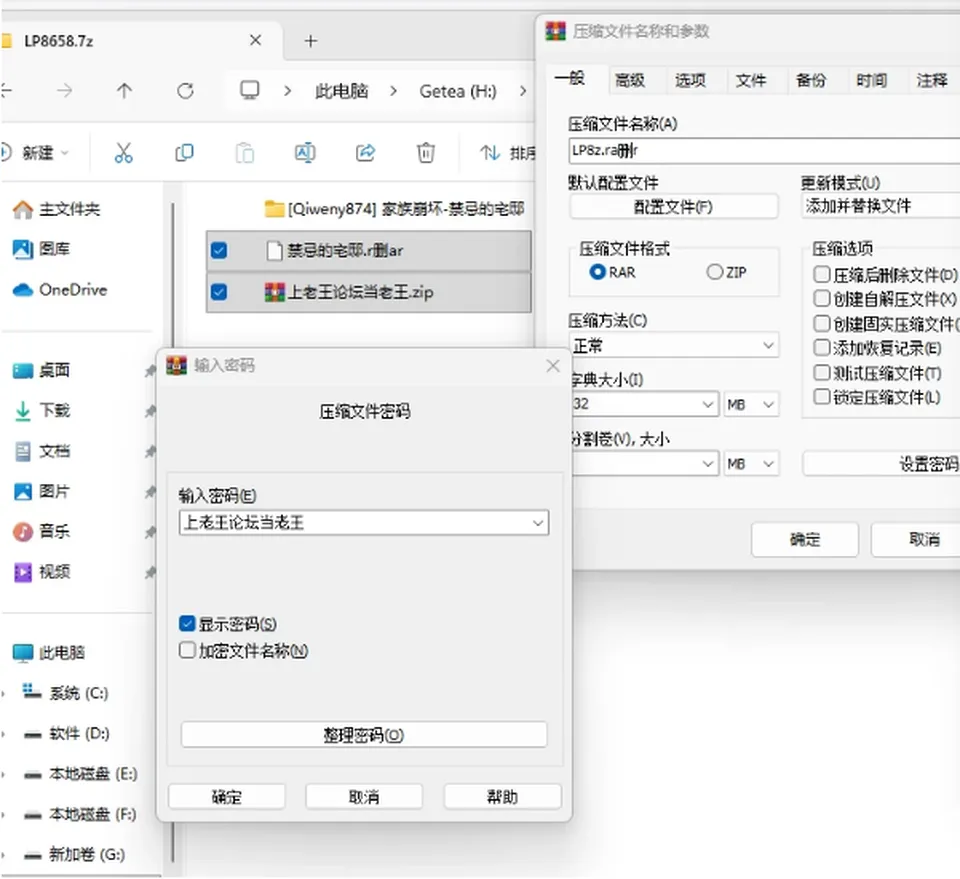
Task: Switch to the 选项 tab
Action: 690,80
